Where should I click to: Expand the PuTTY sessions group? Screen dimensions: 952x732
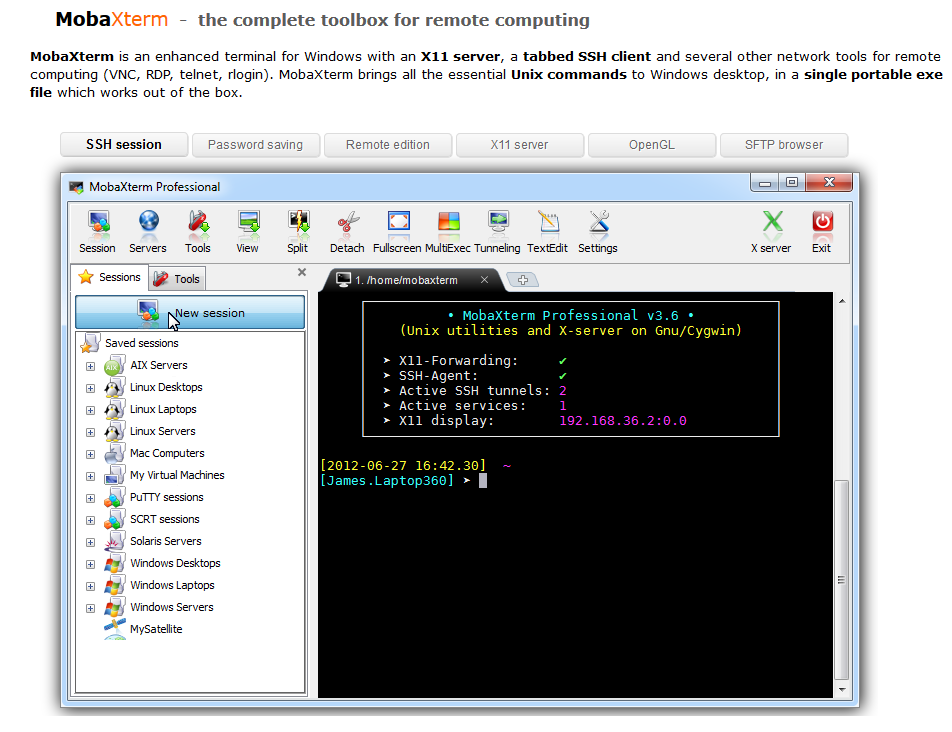point(89,497)
